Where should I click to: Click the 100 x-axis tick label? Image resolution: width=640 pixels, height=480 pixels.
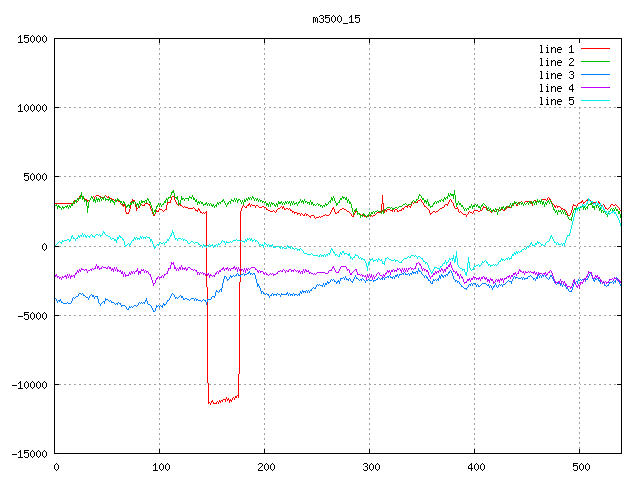pos(159,467)
